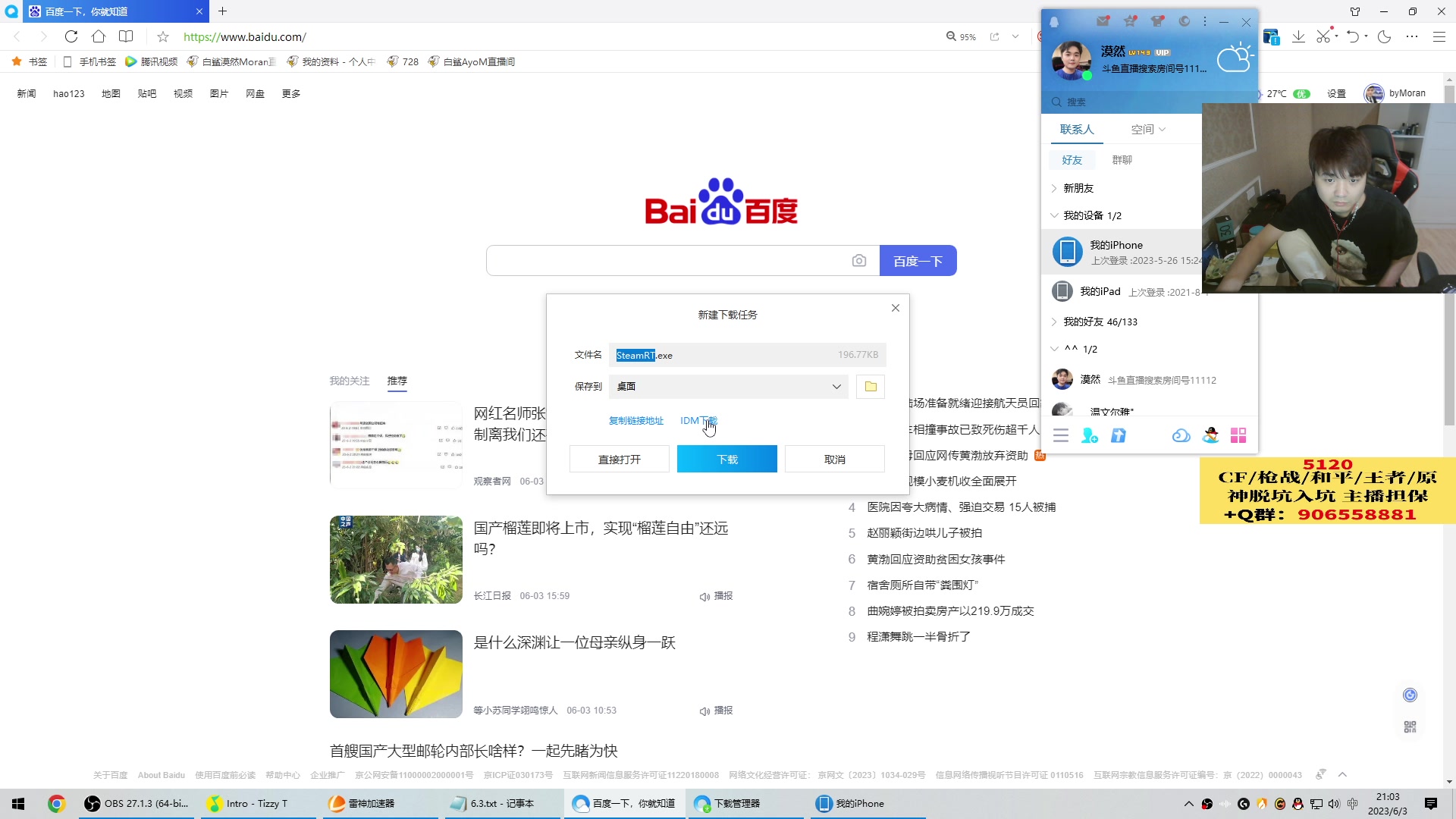Open the QQ Zone star icon
Screen dimensions: 1456x819
tap(1130, 21)
